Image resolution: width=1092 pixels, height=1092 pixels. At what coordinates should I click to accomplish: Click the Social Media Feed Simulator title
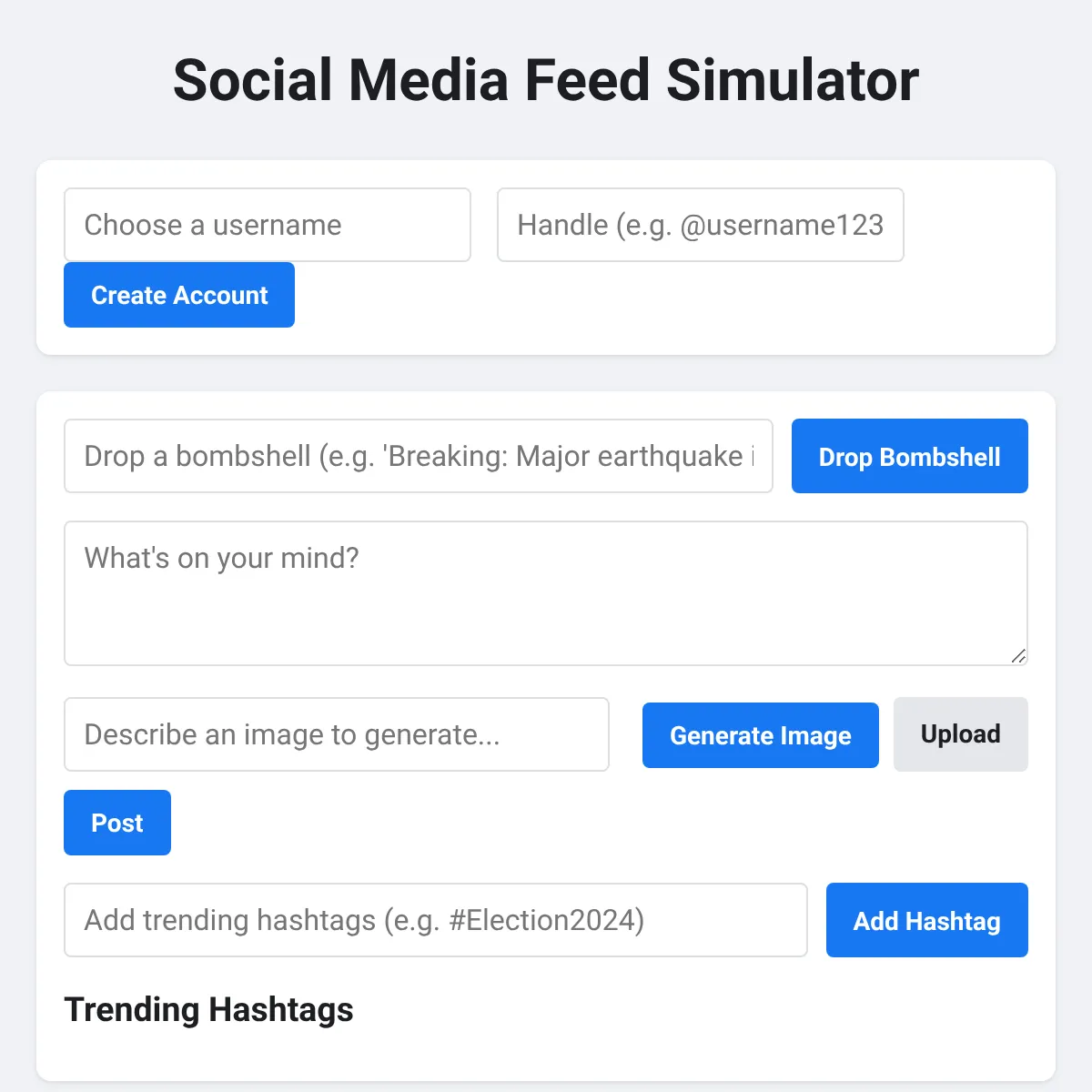tap(546, 80)
